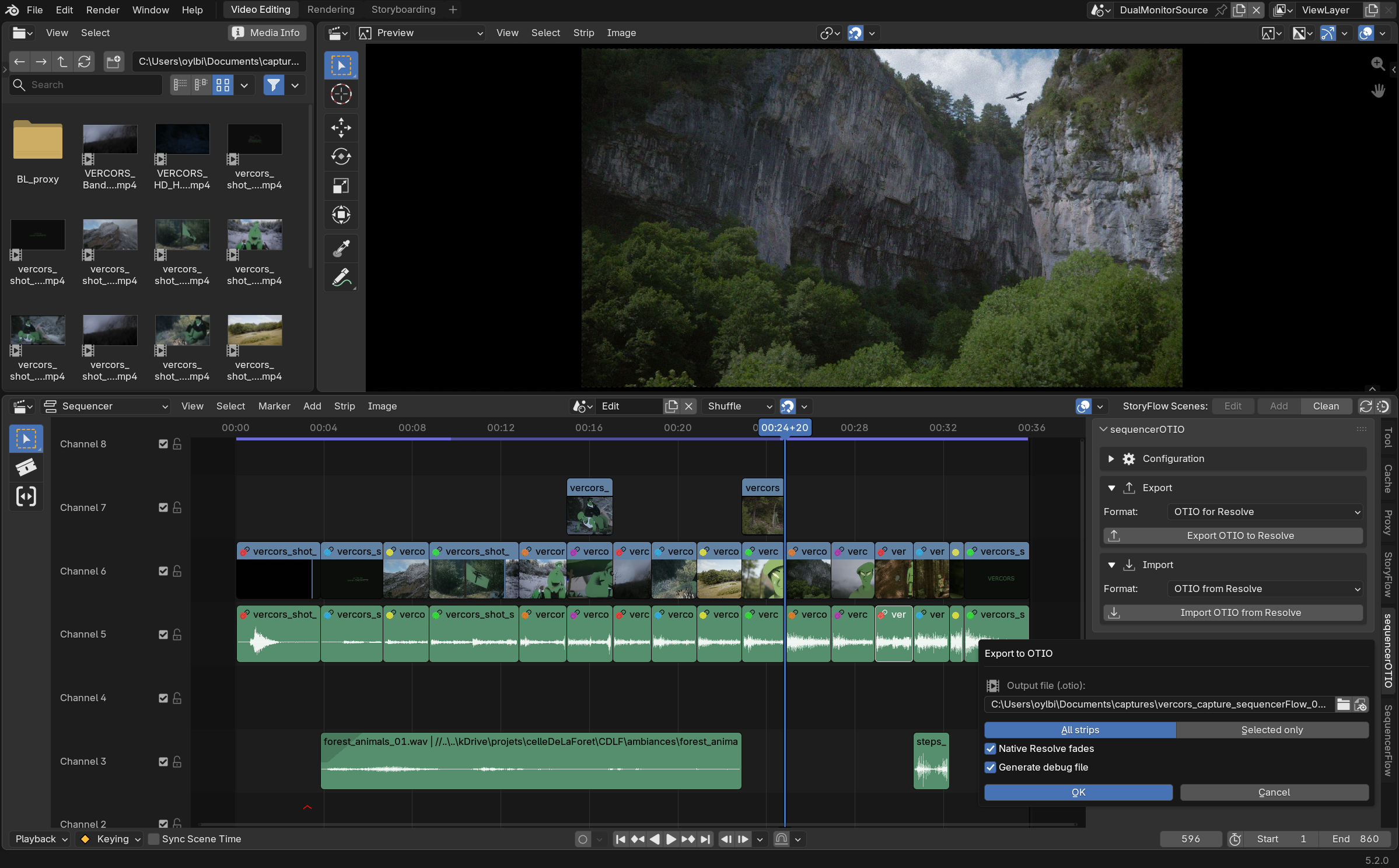The width and height of the screenshot is (1399, 868).
Task: Select the Sample color eyedropper tool
Action: click(x=341, y=249)
